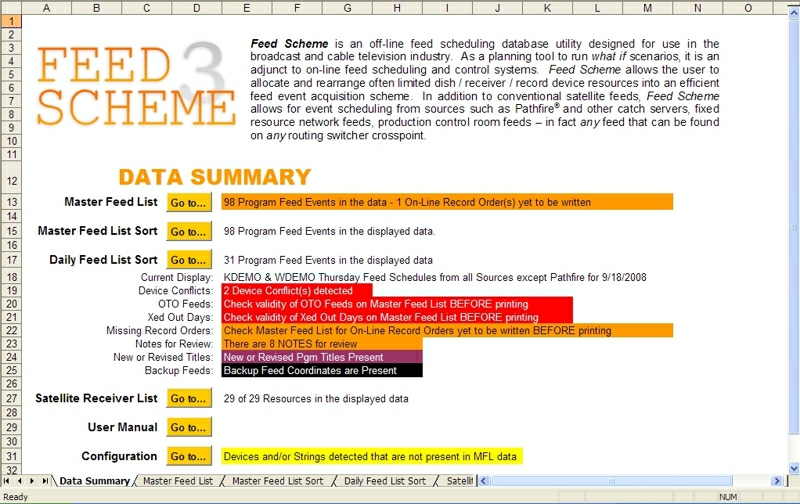This screenshot has width=800, height=504.
Task: Click Go to next to Configuration
Action: tap(189, 456)
